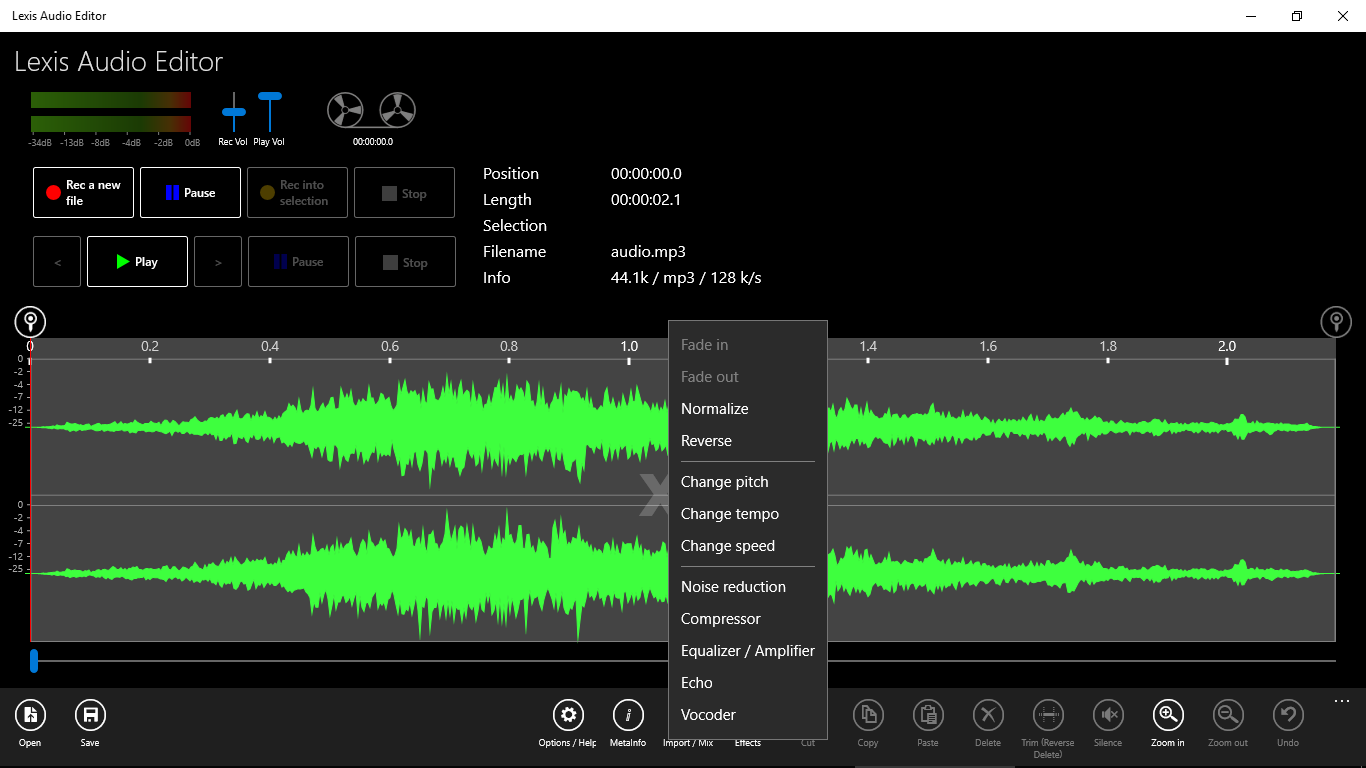The image size is (1366, 768).
Task: Expand the more options ellipsis
Action: 1341,702
